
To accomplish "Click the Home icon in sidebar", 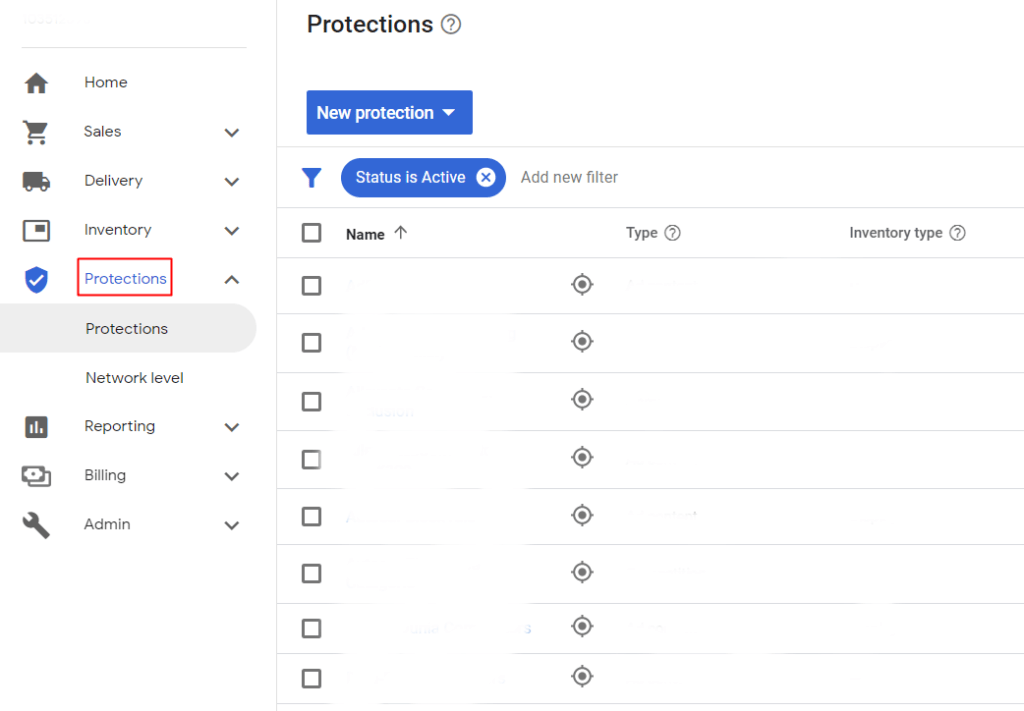I will click(x=36, y=82).
